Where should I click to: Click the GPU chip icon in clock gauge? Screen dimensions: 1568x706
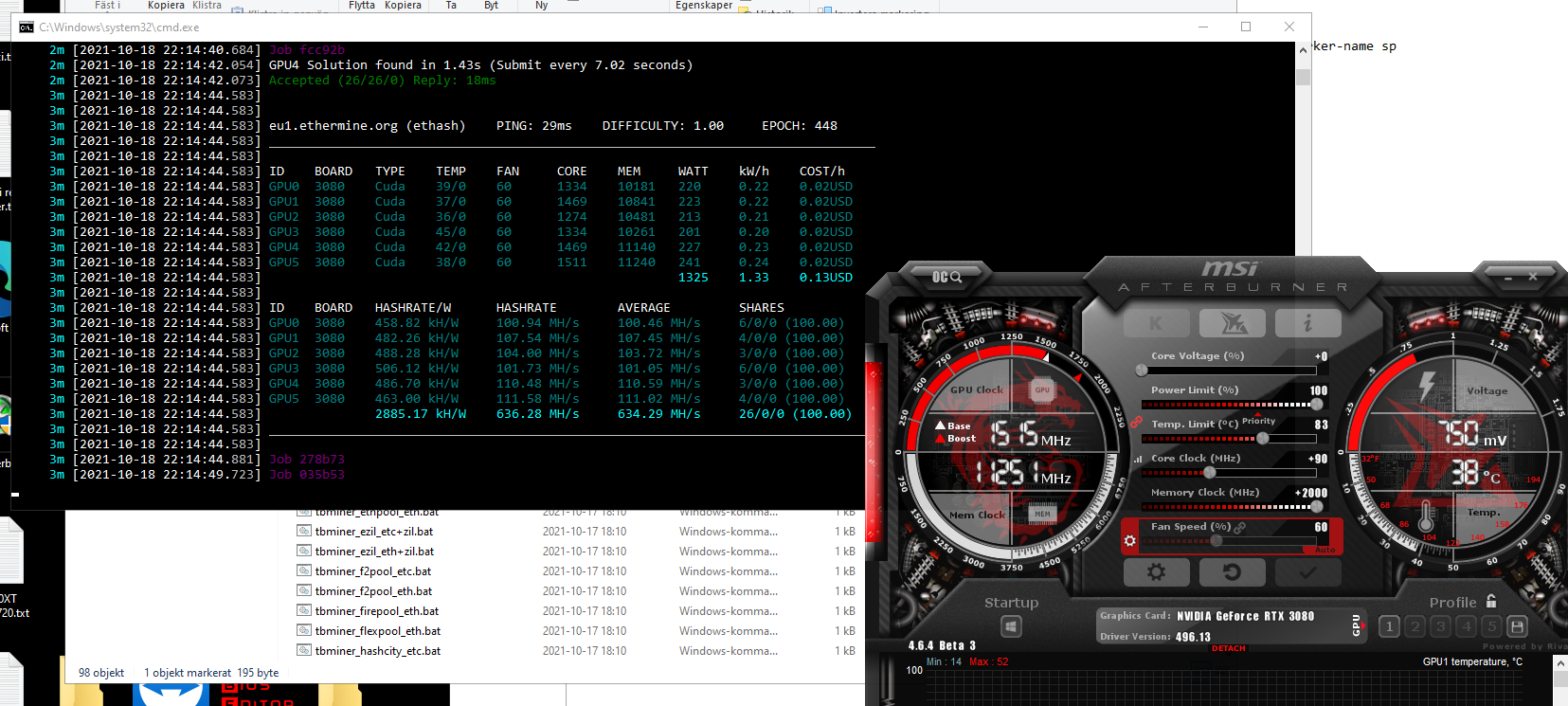(x=1042, y=389)
